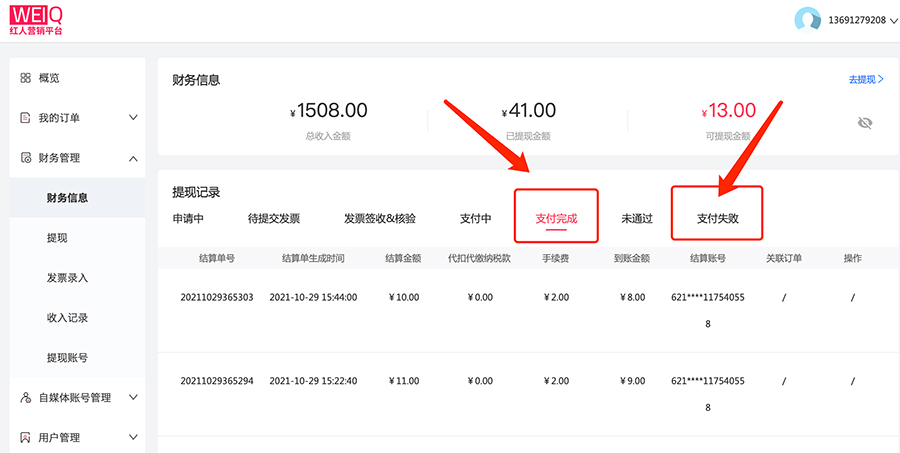This screenshot has height=453, width=900.
Task: Click the 财务管理 finance icon
Action: 26,158
